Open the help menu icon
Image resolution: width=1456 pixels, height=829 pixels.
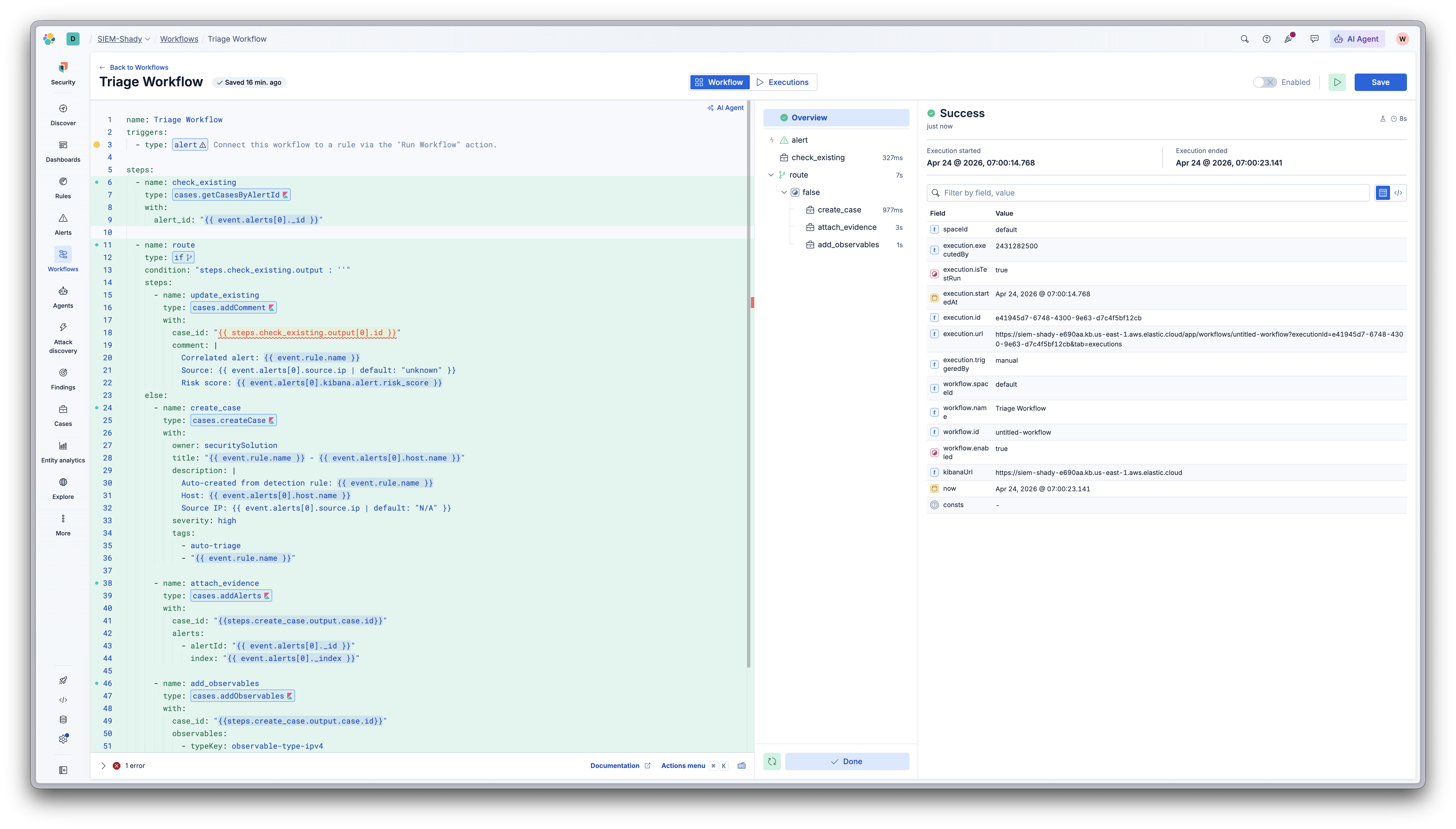tap(1266, 39)
